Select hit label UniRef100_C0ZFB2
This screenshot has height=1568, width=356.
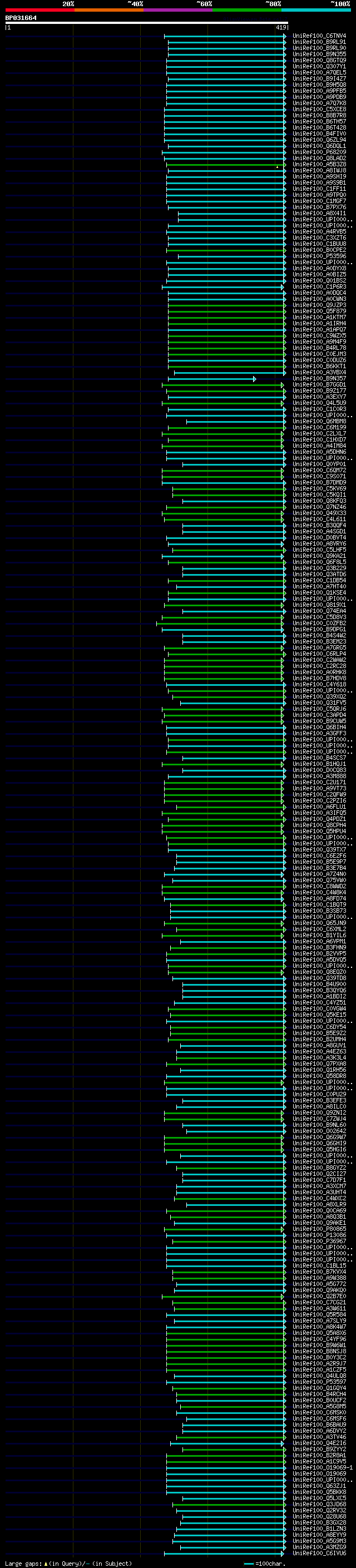tap(319, 624)
